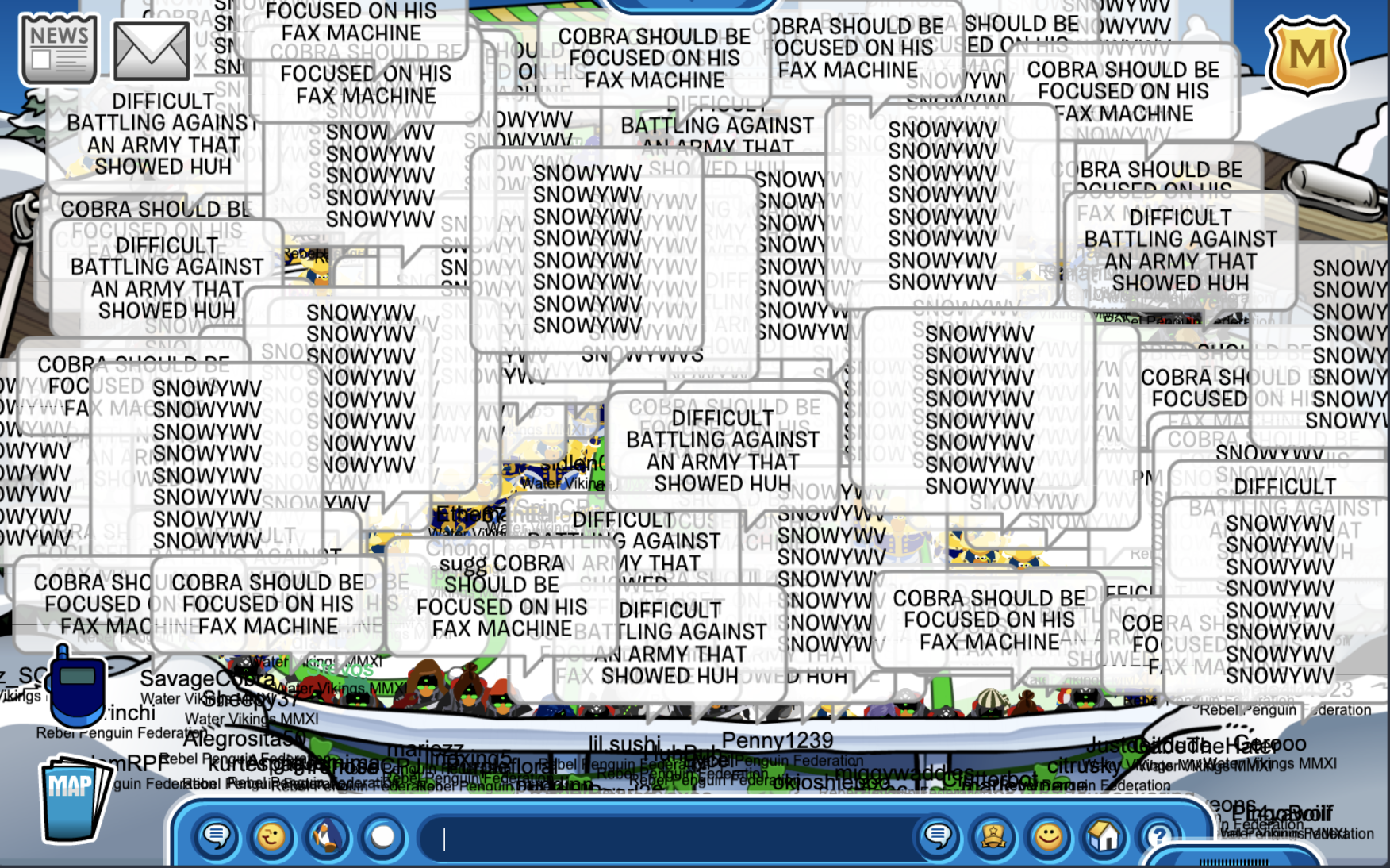Open the quick chat speech bubble menu

(x=217, y=836)
